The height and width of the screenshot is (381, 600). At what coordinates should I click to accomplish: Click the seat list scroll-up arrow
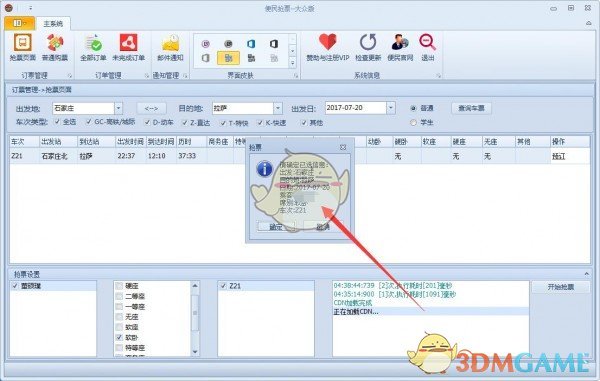click(x=195, y=286)
